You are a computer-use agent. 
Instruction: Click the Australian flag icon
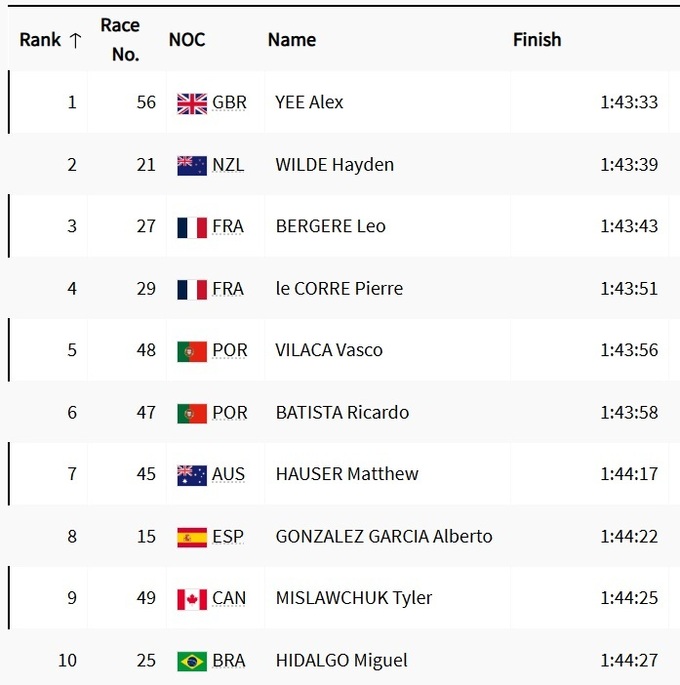(192, 475)
